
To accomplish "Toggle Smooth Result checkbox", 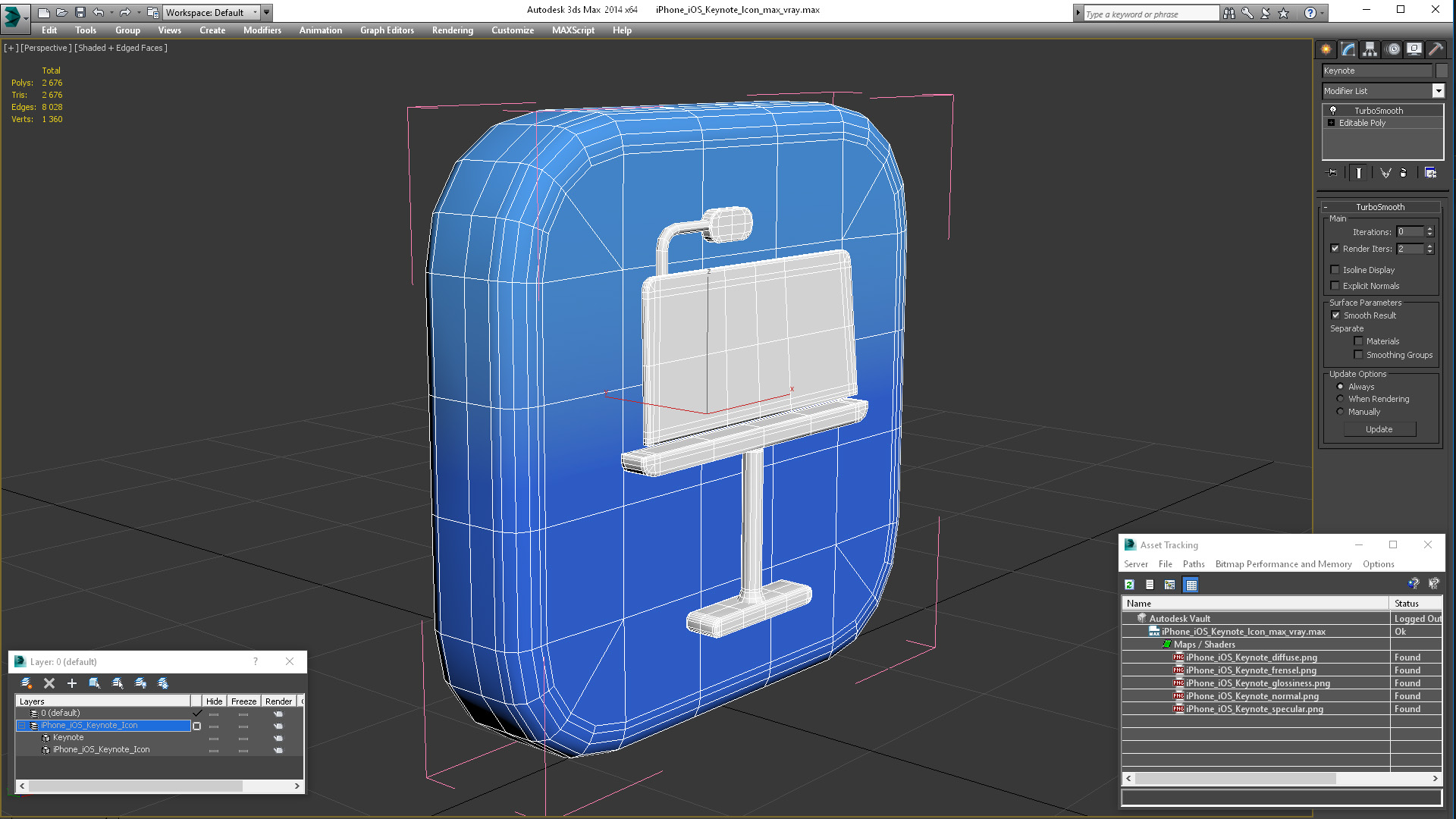I will click(x=1335, y=315).
